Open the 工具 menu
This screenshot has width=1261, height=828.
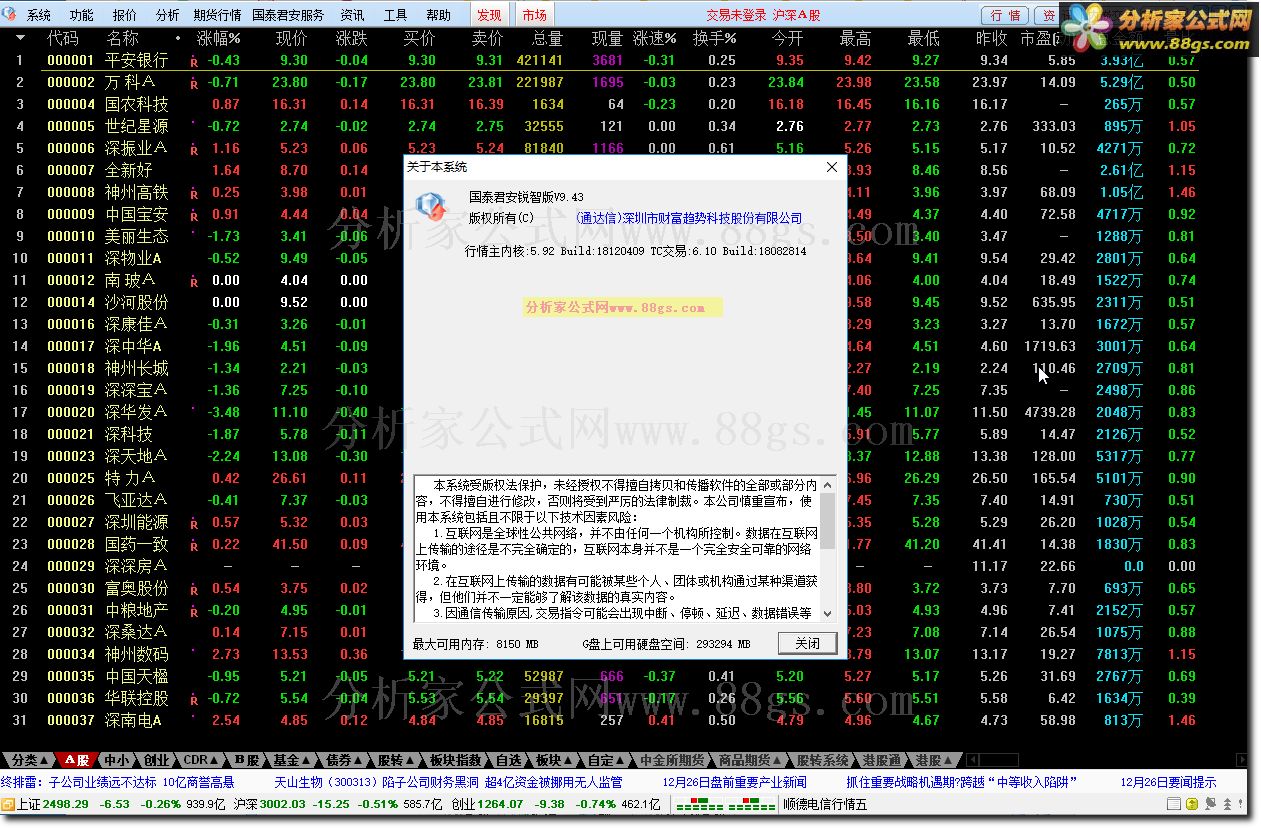click(x=395, y=15)
